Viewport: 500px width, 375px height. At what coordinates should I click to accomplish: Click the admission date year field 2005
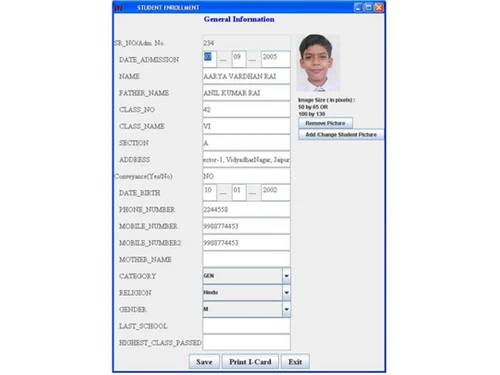[276, 59]
